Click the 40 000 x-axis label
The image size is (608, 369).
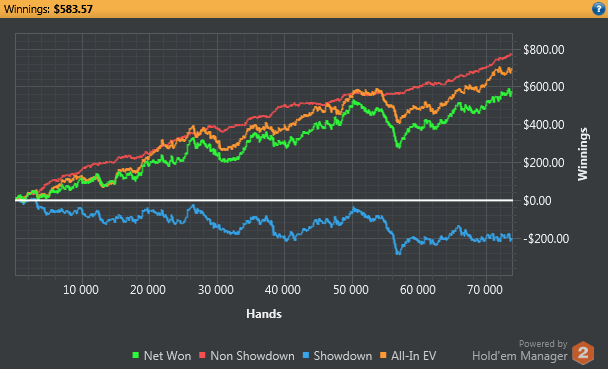tap(283, 290)
